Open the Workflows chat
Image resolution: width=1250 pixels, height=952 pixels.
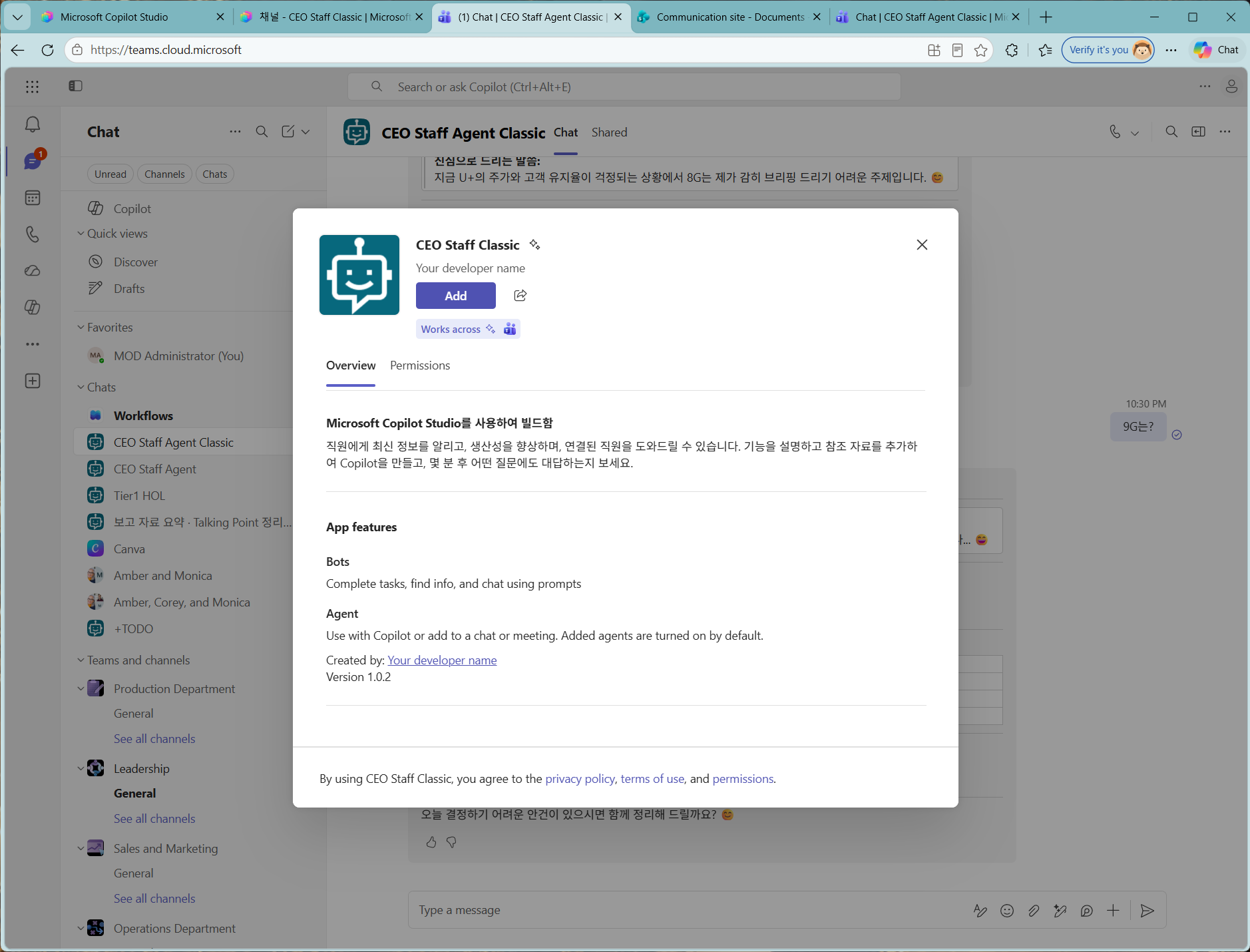point(183,416)
